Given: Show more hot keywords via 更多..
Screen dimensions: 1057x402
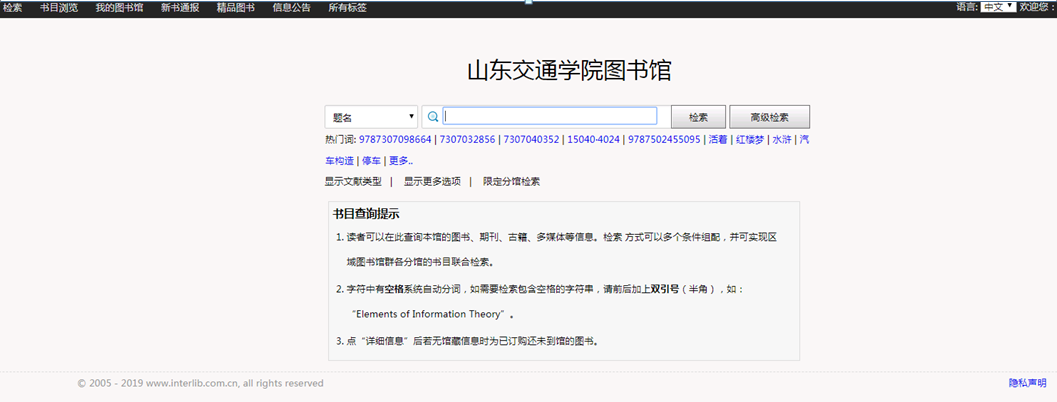Looking at the screenshot, I should point(401,161).
